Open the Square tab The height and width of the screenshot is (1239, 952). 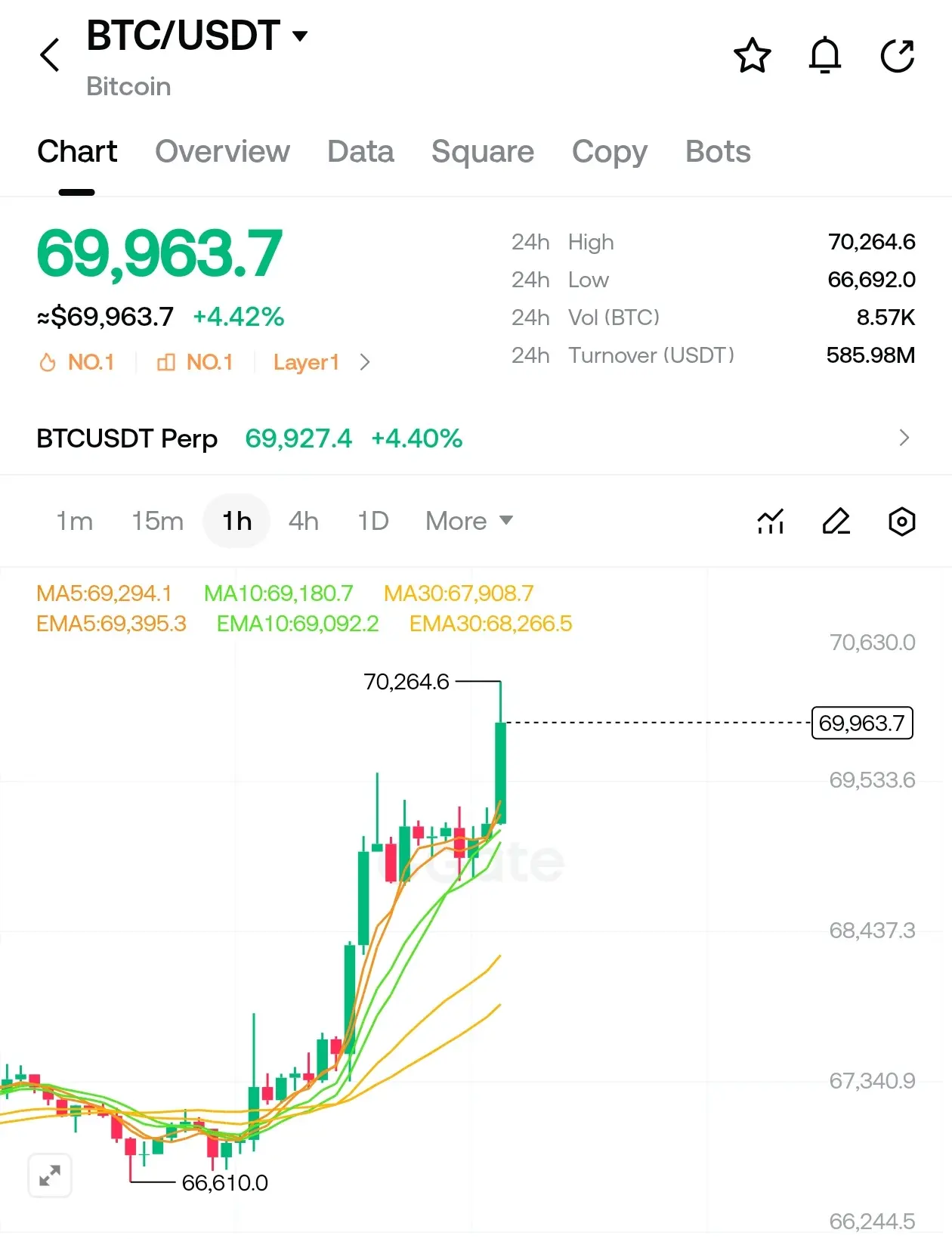[x=483, y=151]
